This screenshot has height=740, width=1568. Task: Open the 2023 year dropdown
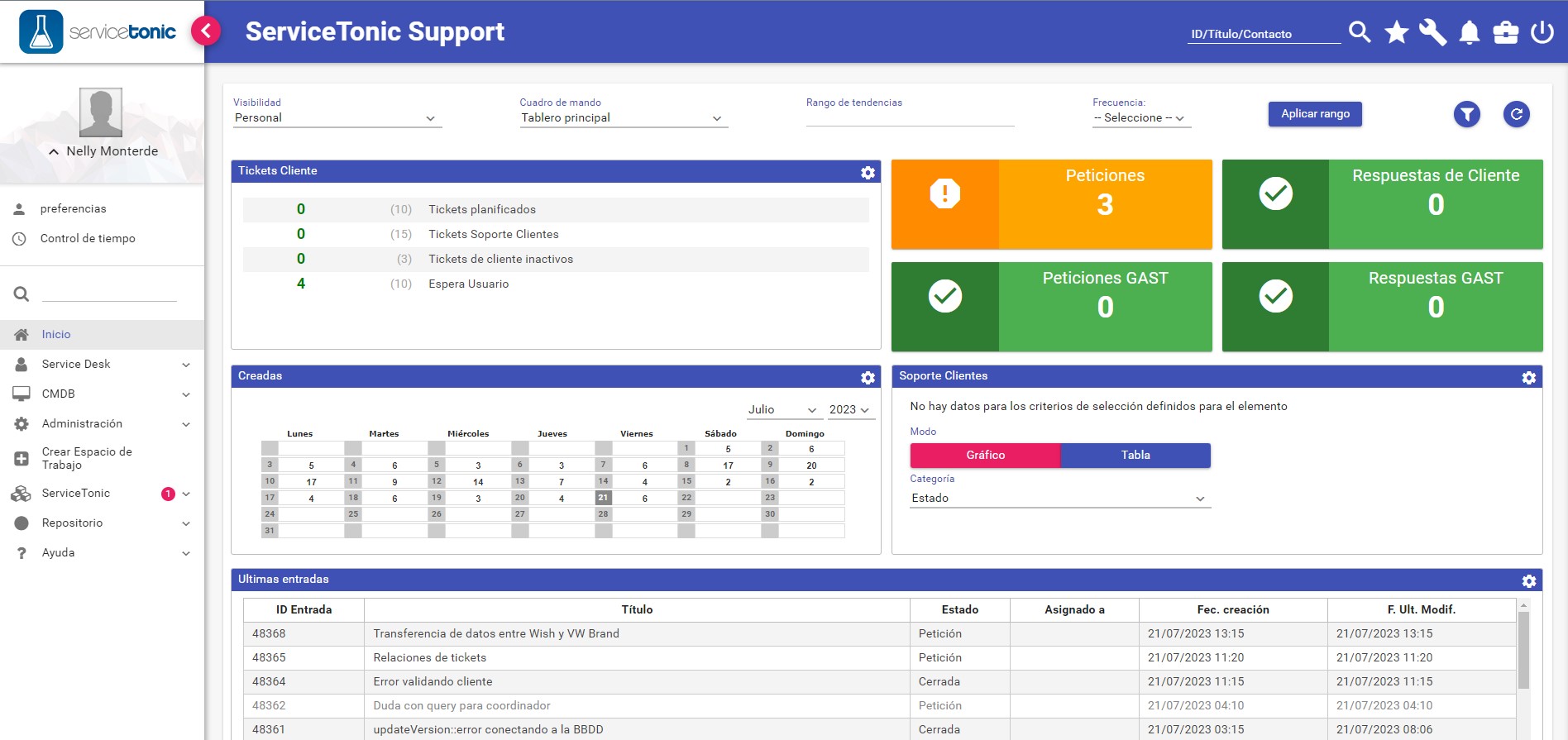click(851, 410)
